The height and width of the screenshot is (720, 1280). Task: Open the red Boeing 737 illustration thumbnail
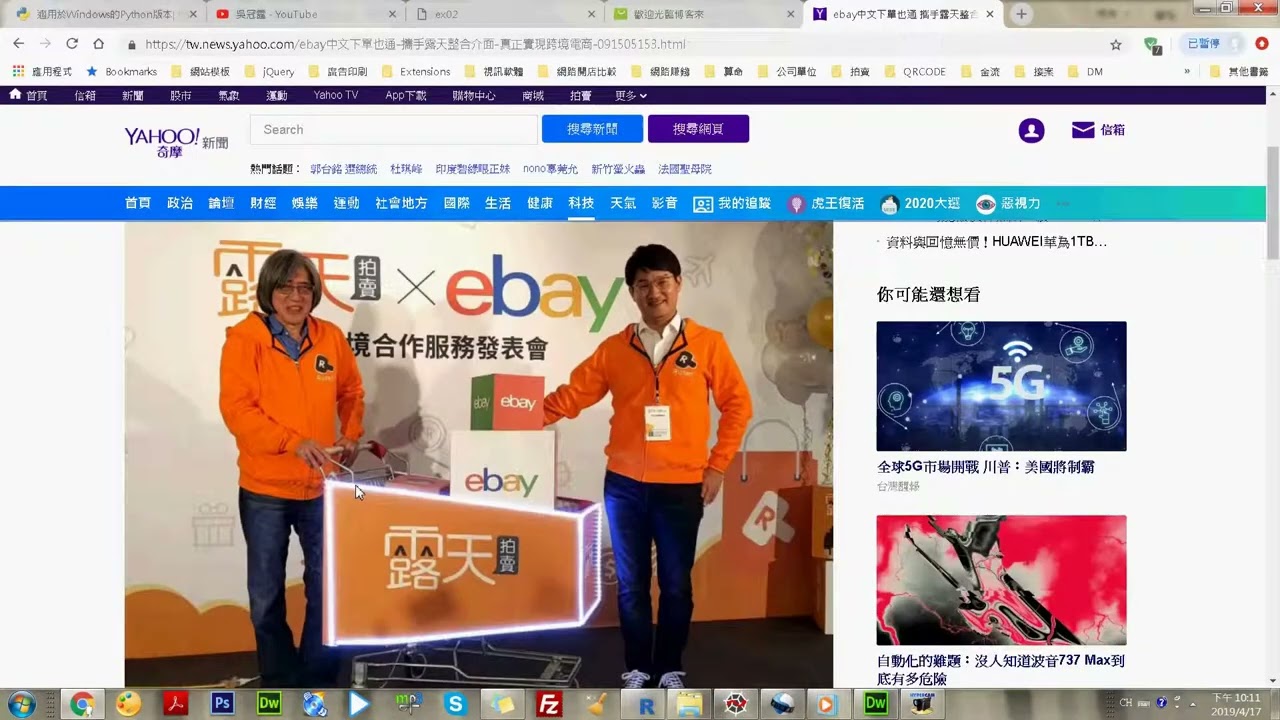1001,580
